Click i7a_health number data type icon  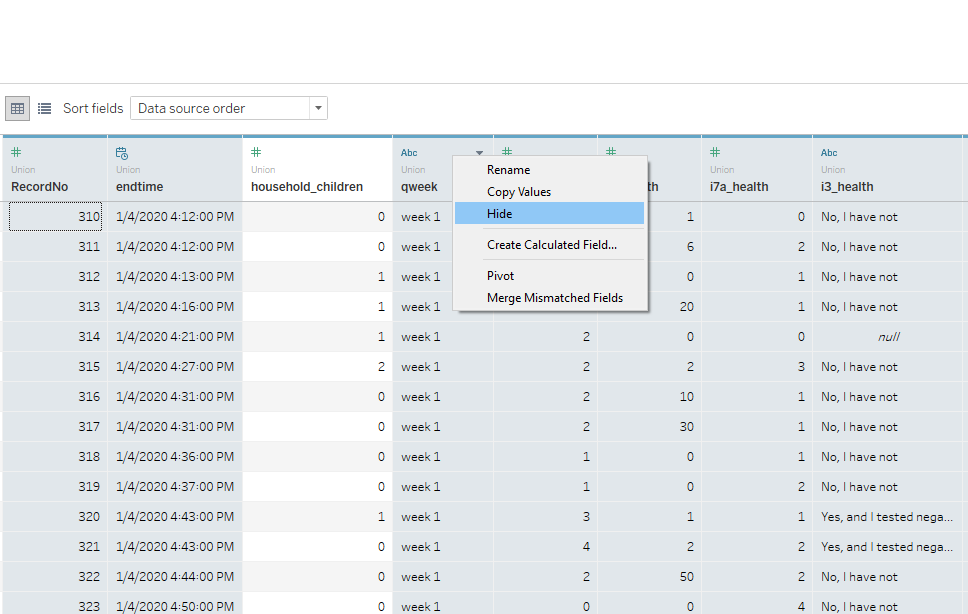715,153
